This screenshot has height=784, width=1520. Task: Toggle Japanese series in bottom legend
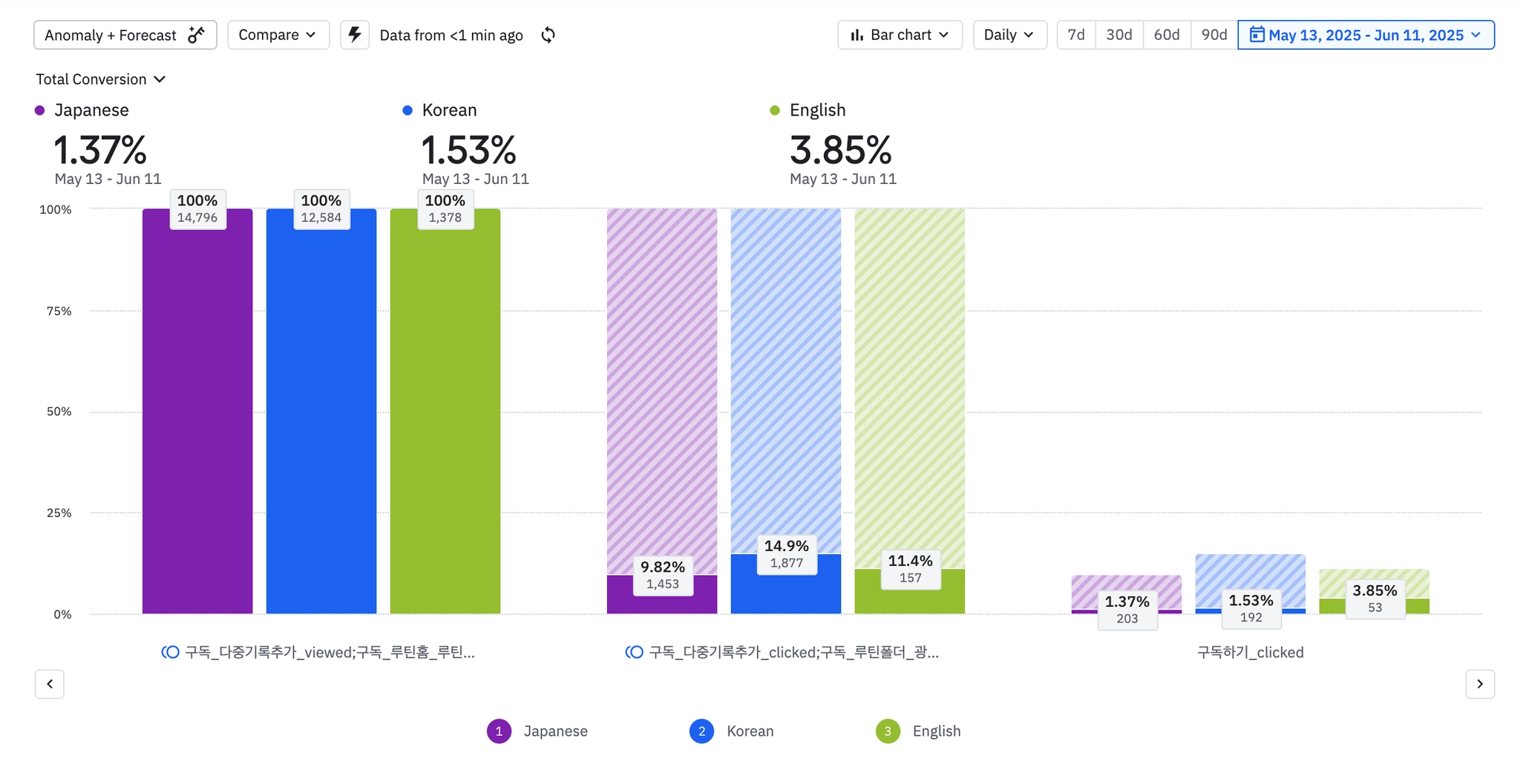tap(499, 731)
